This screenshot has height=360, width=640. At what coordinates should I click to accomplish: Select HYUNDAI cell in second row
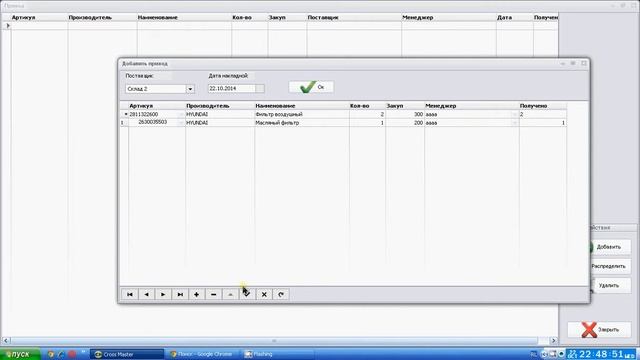[220, 122]
